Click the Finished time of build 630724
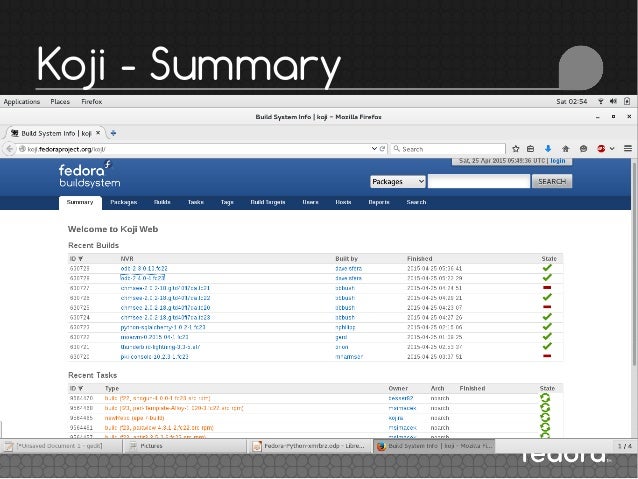Viewport: 638px width, 479px height. point(435,317)
